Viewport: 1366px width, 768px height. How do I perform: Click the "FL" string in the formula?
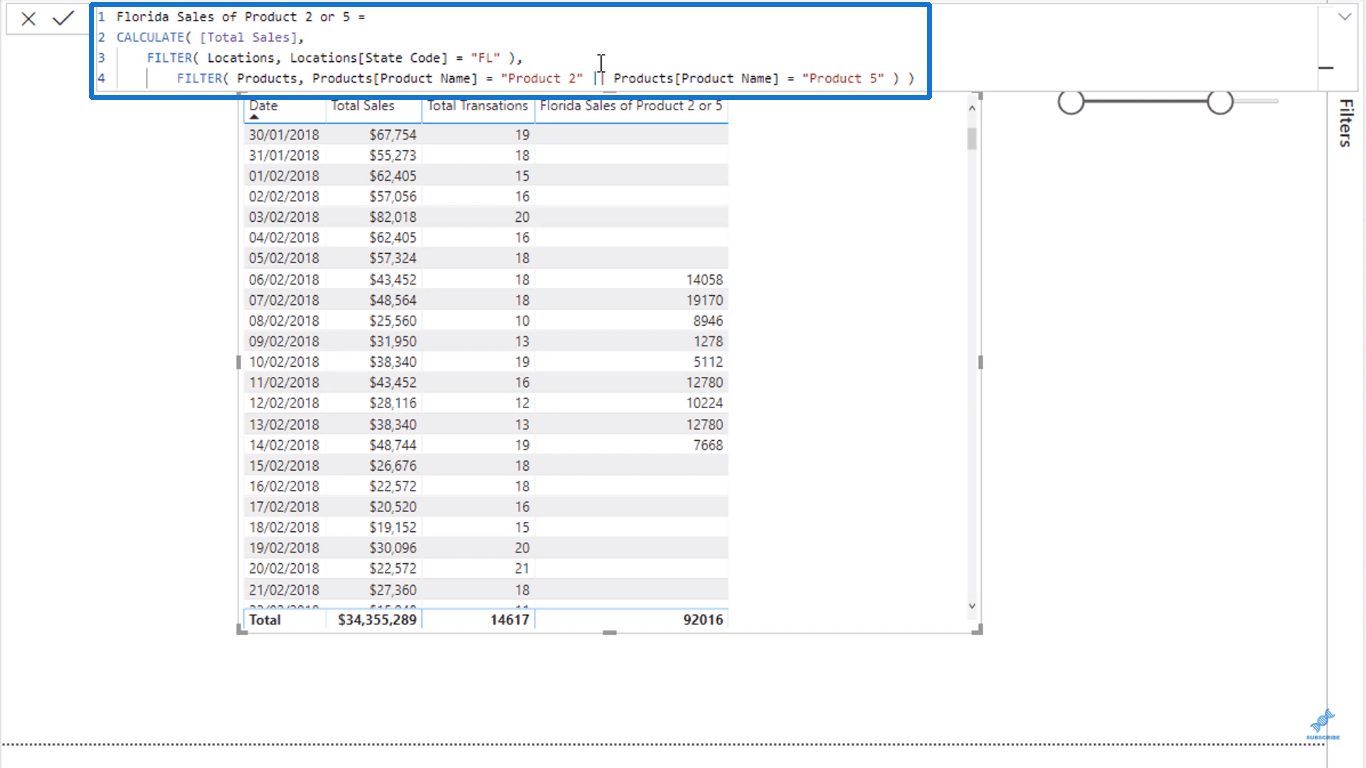point(485,58)
